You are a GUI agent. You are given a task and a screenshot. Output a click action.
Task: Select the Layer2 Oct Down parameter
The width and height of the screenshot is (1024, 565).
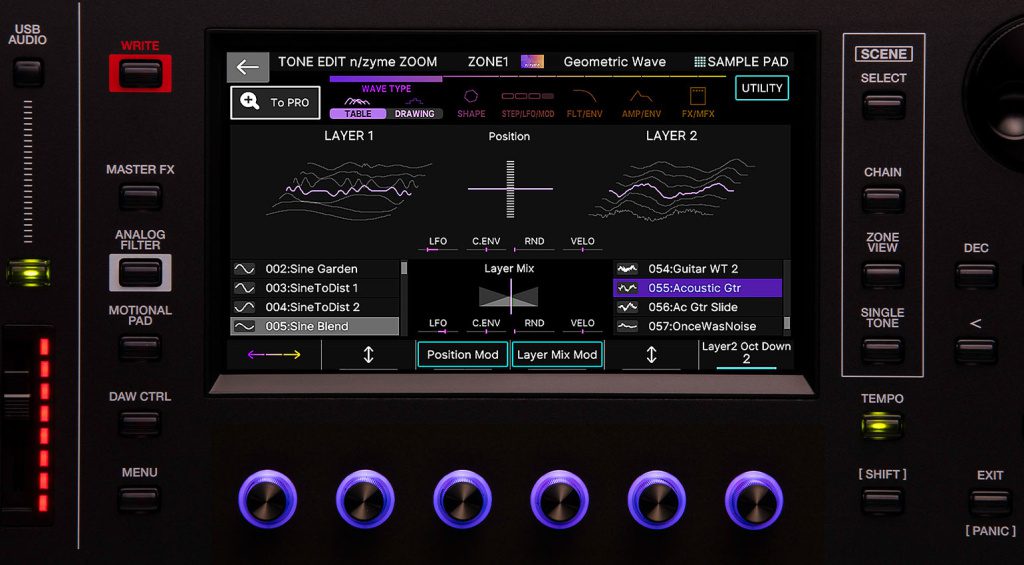pyautogui.click(x=746, y=353)
